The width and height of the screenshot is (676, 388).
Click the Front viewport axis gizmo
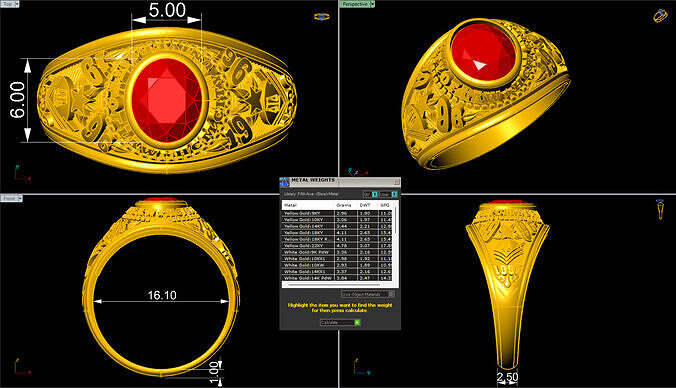click(22, 366)
